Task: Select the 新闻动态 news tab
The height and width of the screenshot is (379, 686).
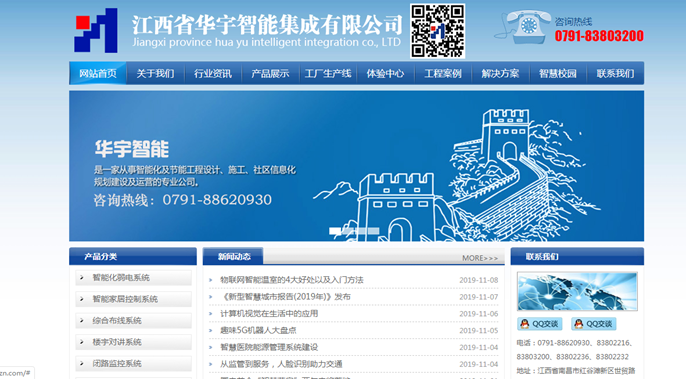Action: pos(234,256)
